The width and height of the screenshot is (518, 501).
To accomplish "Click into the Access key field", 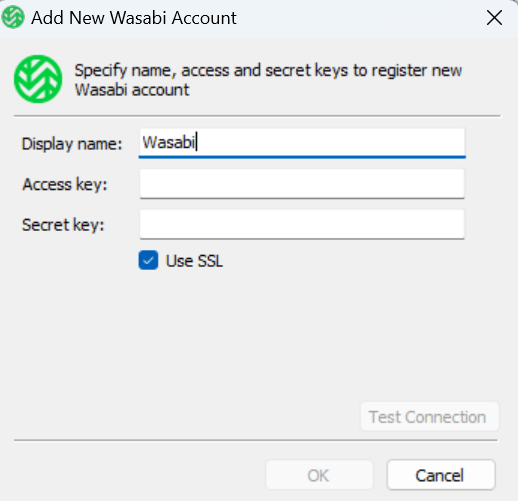I will pos(302,184).
